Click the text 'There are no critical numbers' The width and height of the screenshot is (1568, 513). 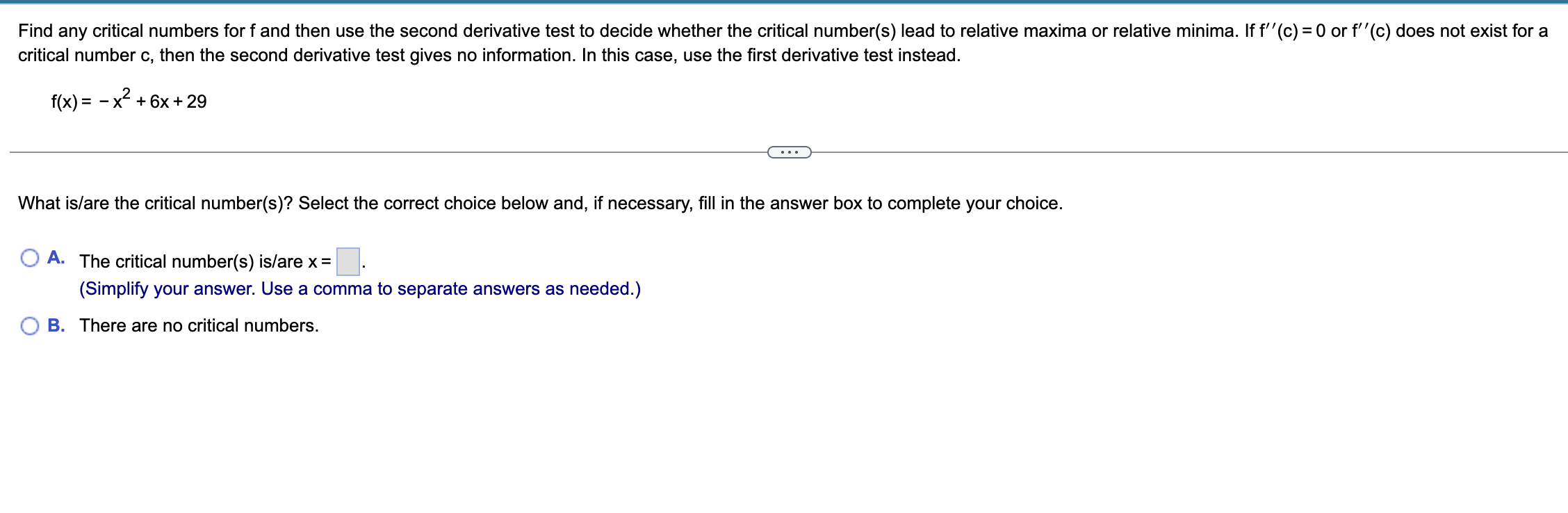tap(198, 325)
